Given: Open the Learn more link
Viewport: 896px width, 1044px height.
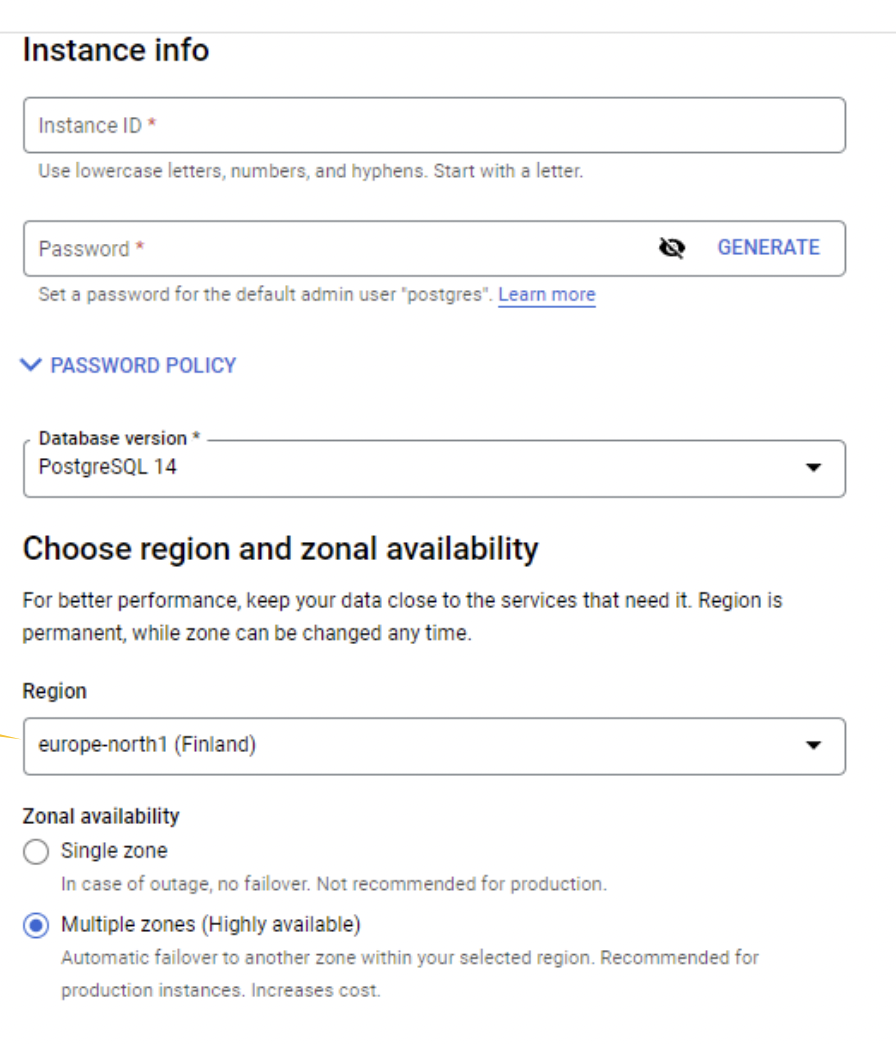Looking at the screenshot, I should point(547,294).
